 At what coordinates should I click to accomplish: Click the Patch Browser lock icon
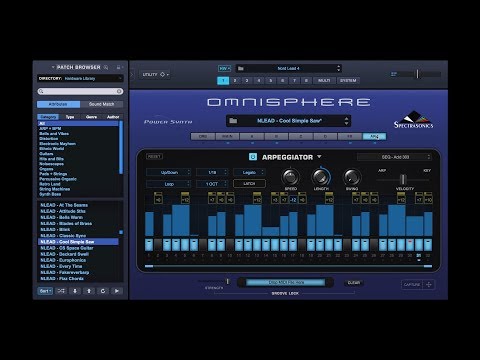coord(118,67)
